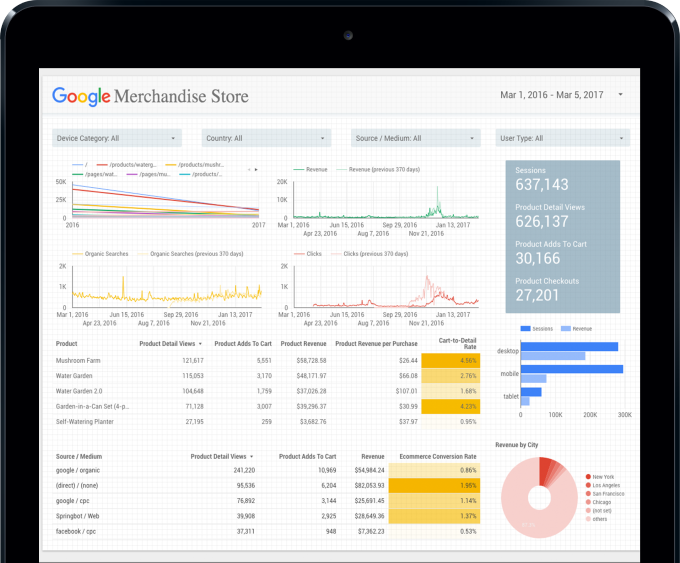Click the mobile sessions bar
The width and height of the screenshot is (680, 563).
coord(572,369)
